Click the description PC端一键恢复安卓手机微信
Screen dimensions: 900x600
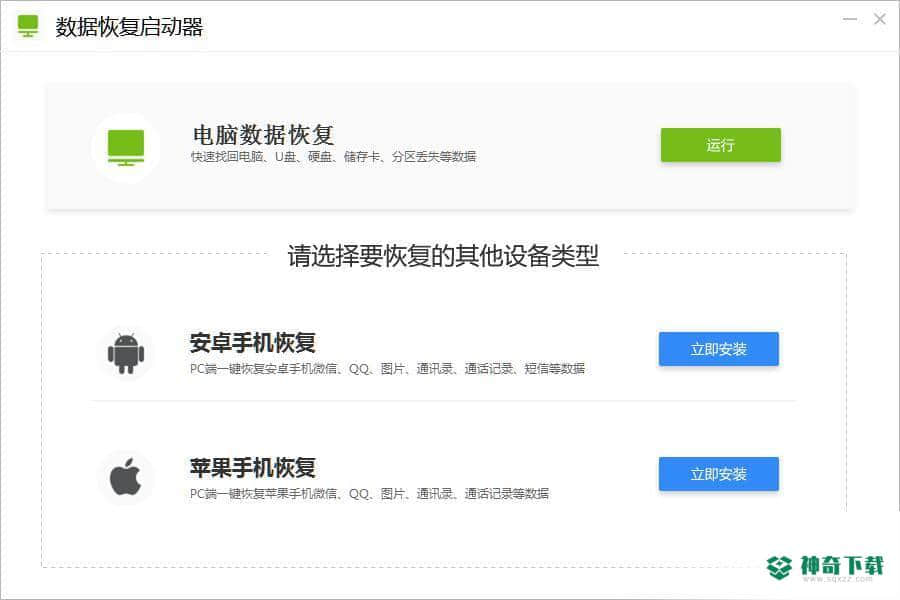pos(387,369)
